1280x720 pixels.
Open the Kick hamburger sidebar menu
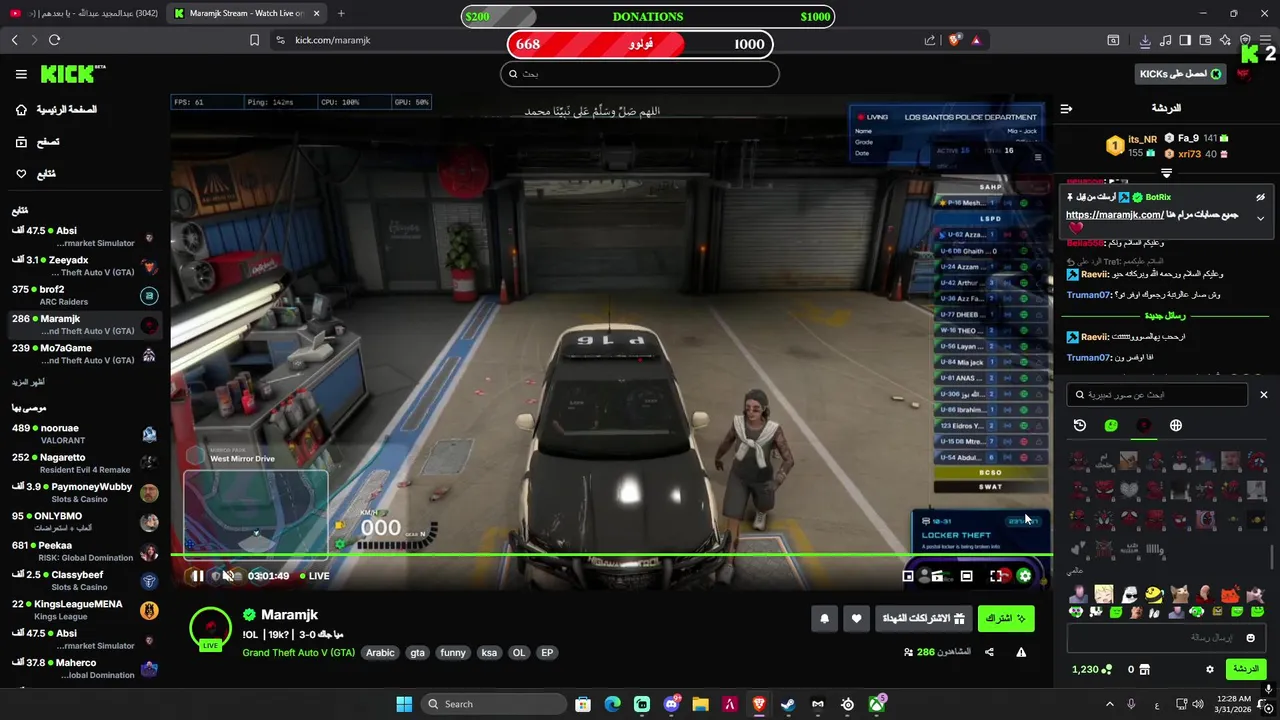coord(21,74)
